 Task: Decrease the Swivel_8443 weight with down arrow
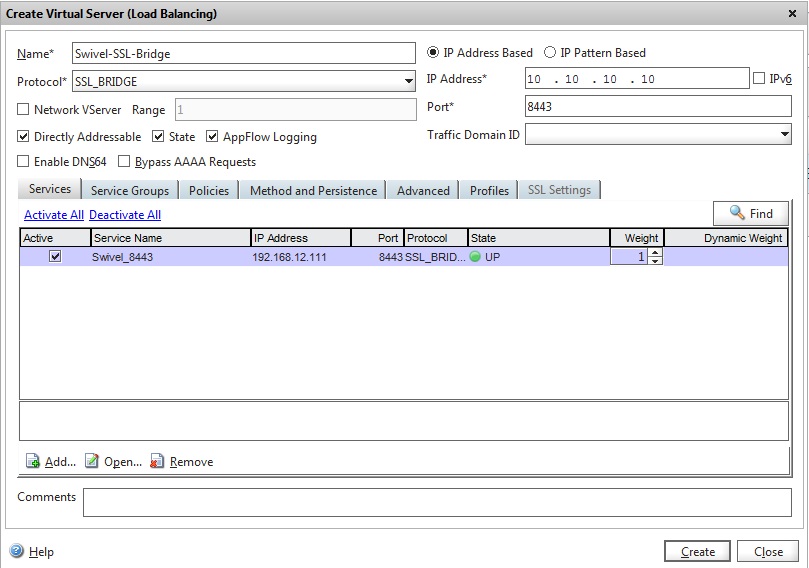(655, 261)
